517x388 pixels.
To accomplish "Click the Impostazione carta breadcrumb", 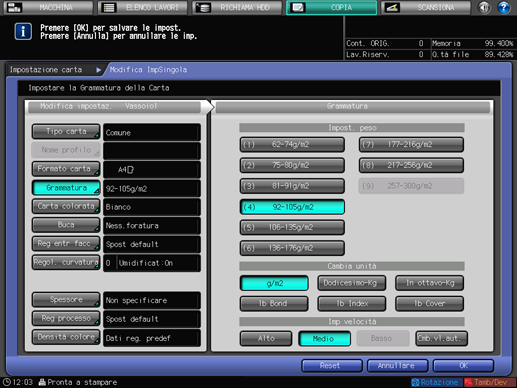I will tap(46, 70).
